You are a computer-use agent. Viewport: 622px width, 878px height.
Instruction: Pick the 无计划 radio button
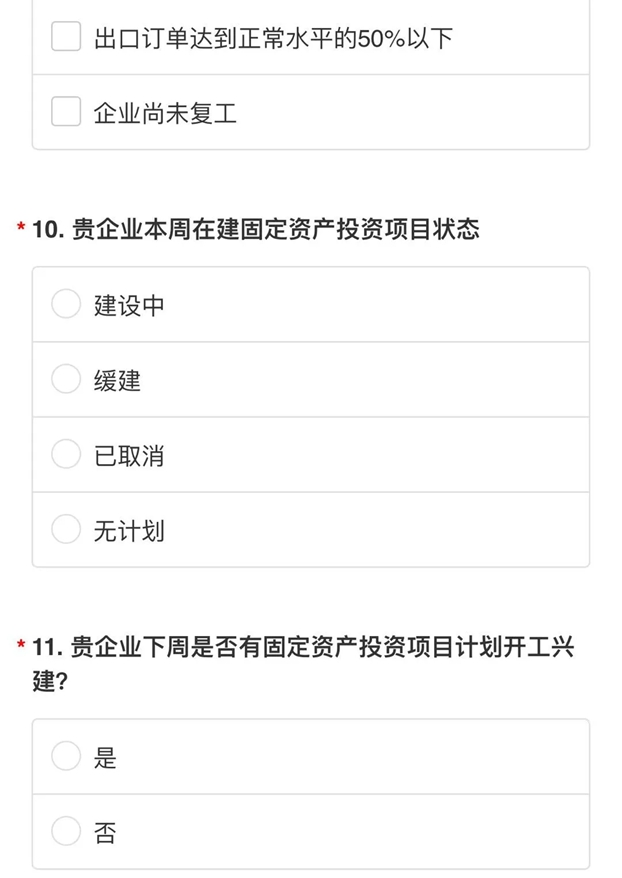click(66, 529)
